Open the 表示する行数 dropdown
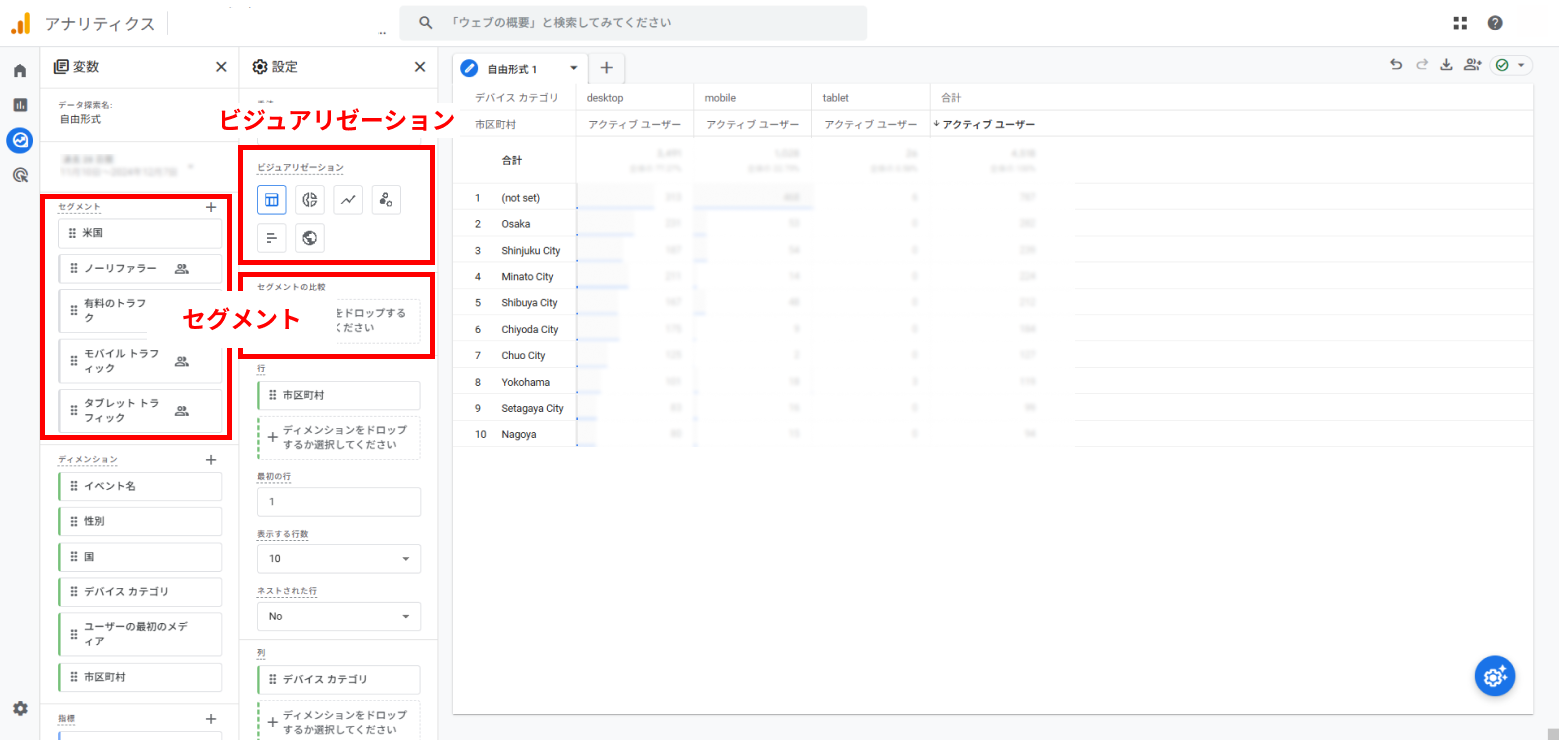 click(x=339, y=558)
